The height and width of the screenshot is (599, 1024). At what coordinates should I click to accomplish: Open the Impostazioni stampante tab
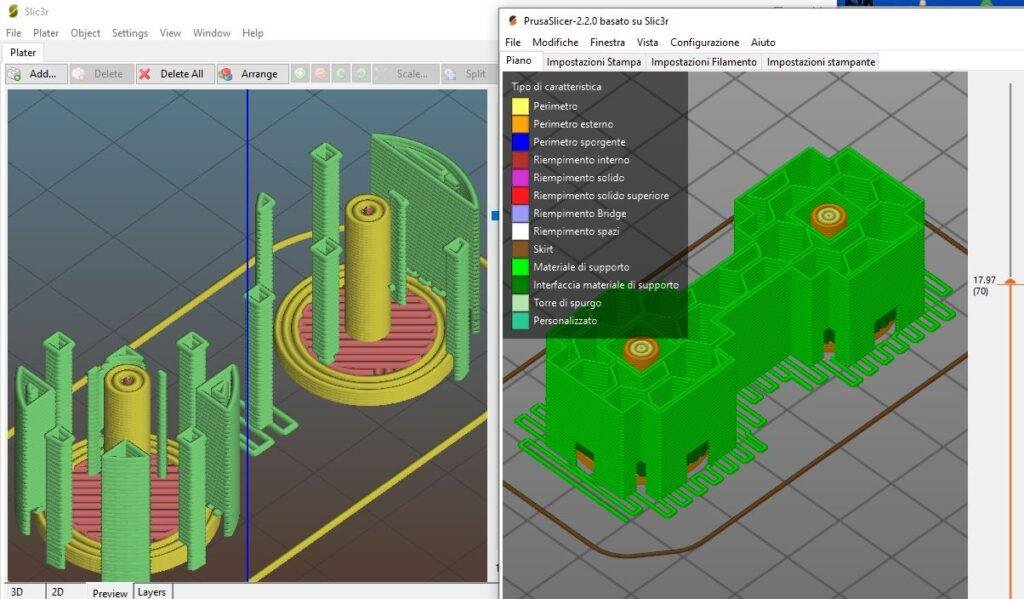pos(821,61)
